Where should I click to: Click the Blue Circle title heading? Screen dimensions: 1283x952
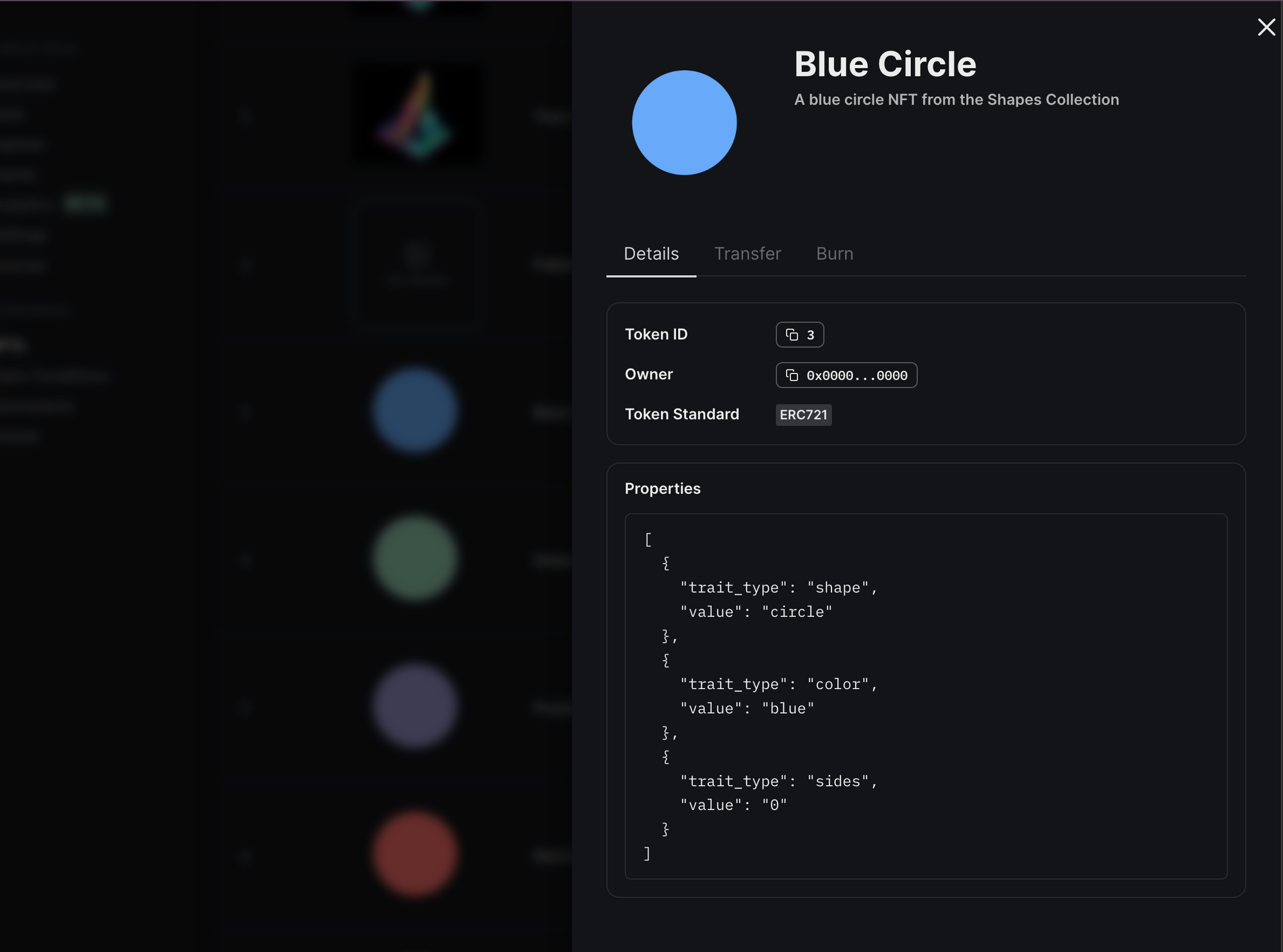click(885, 64)
